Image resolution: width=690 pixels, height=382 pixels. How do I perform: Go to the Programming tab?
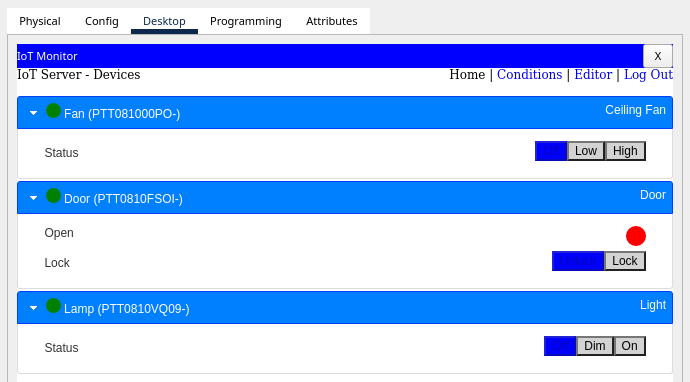246,21
